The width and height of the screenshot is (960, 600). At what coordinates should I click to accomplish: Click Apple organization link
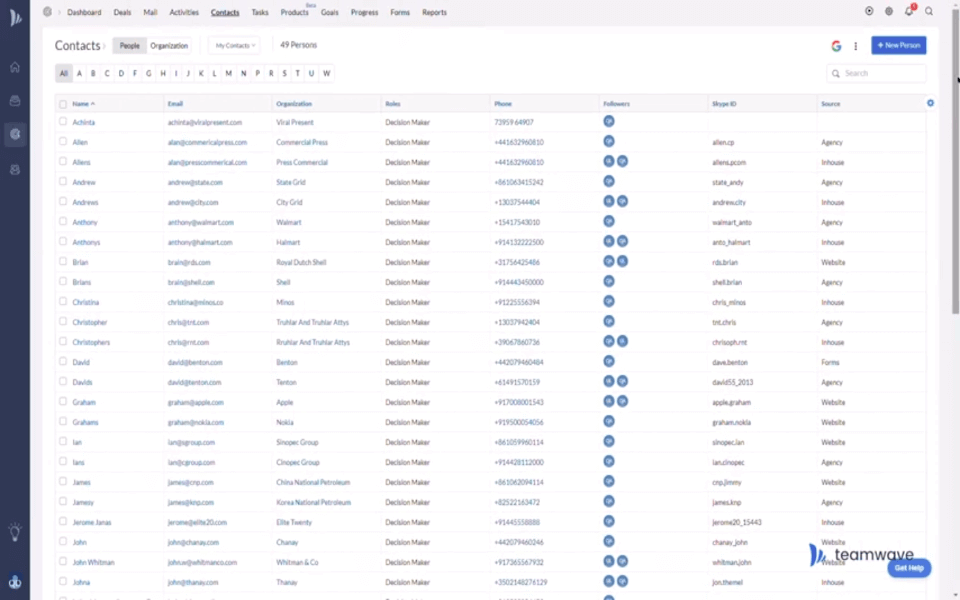click(x=285, y=402)
